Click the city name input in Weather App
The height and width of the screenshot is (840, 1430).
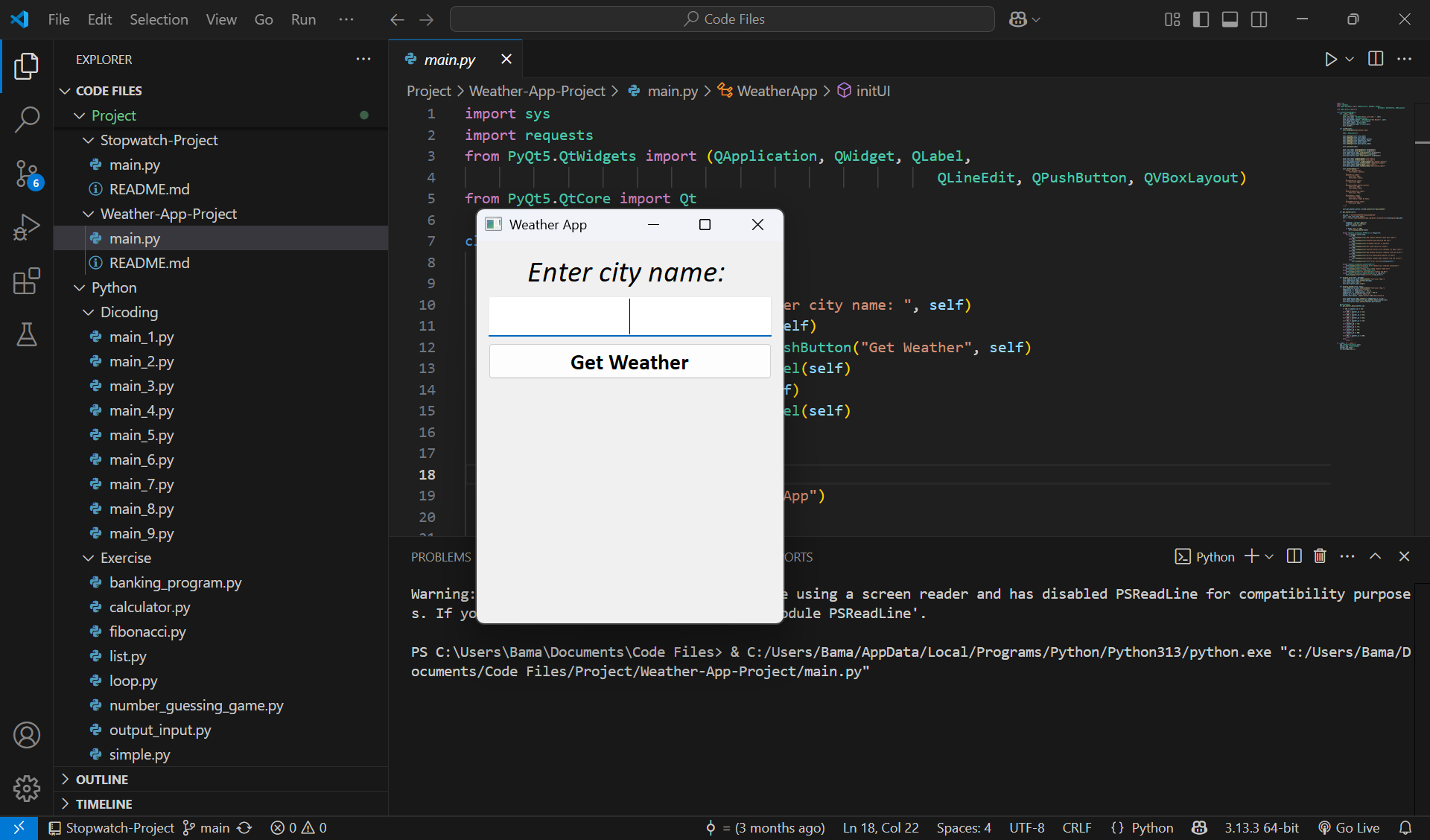point(629,316)
